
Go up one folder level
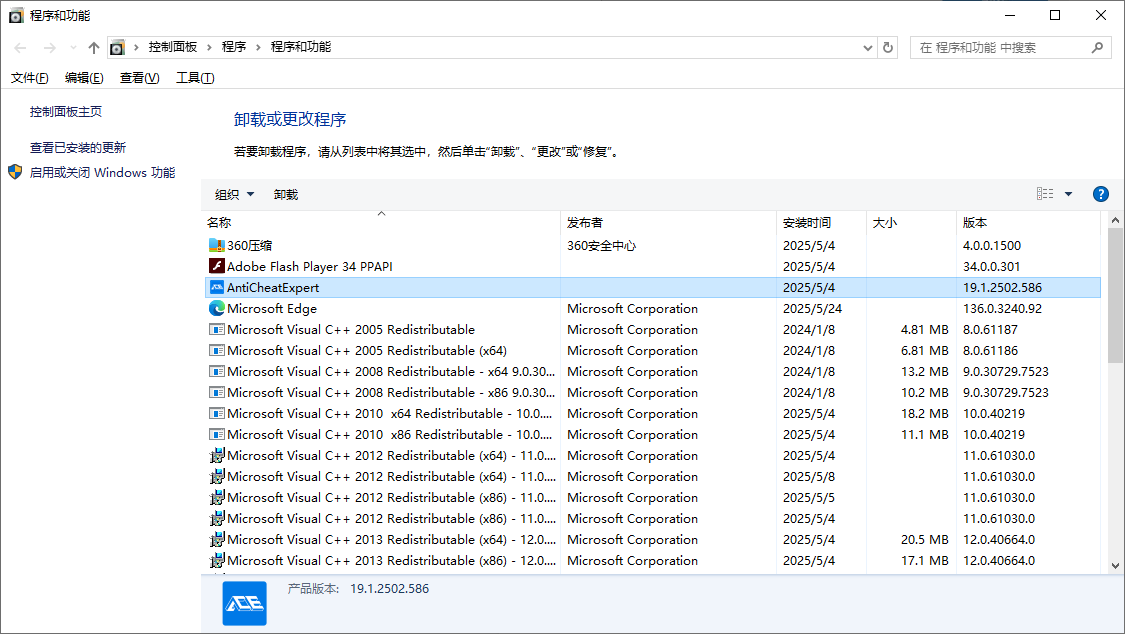[x=93, y=47]
